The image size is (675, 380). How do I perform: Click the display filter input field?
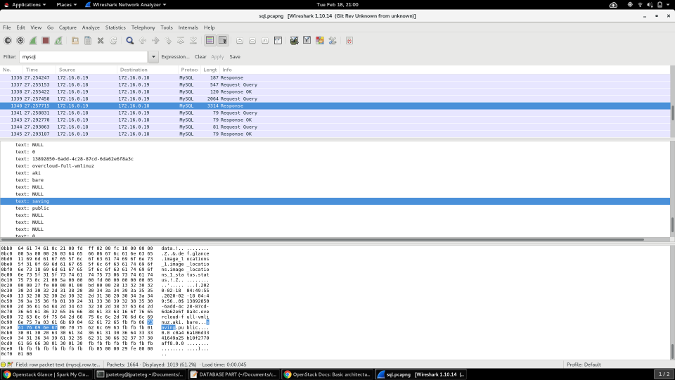pyautogui.click(x=84, y=57)
